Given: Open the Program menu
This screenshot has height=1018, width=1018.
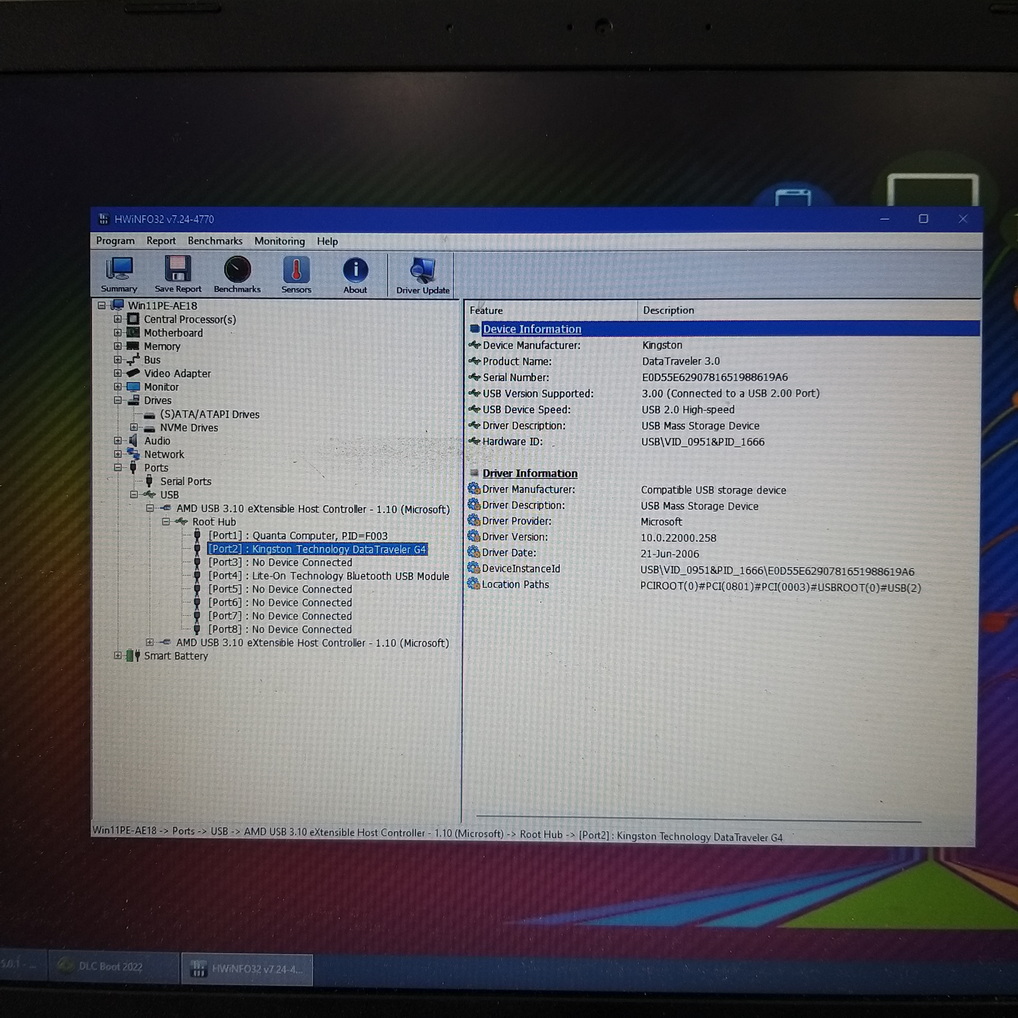Looking at the screenshot, I should pyautogui.click(x=116, y=241).
